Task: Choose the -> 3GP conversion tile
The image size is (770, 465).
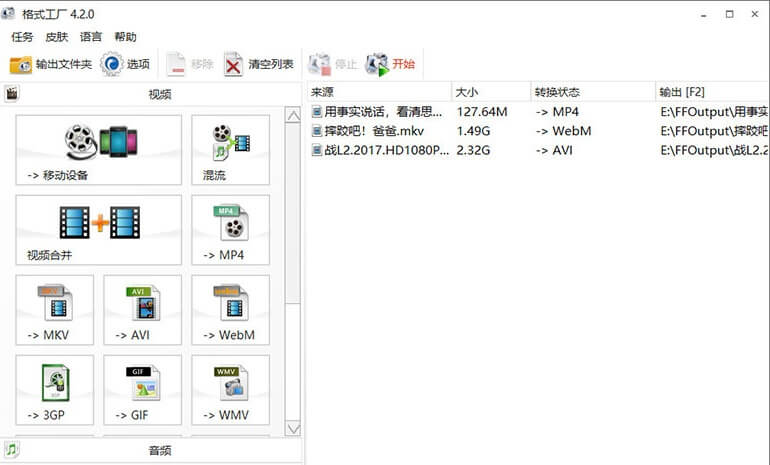Action: point(55,390)
